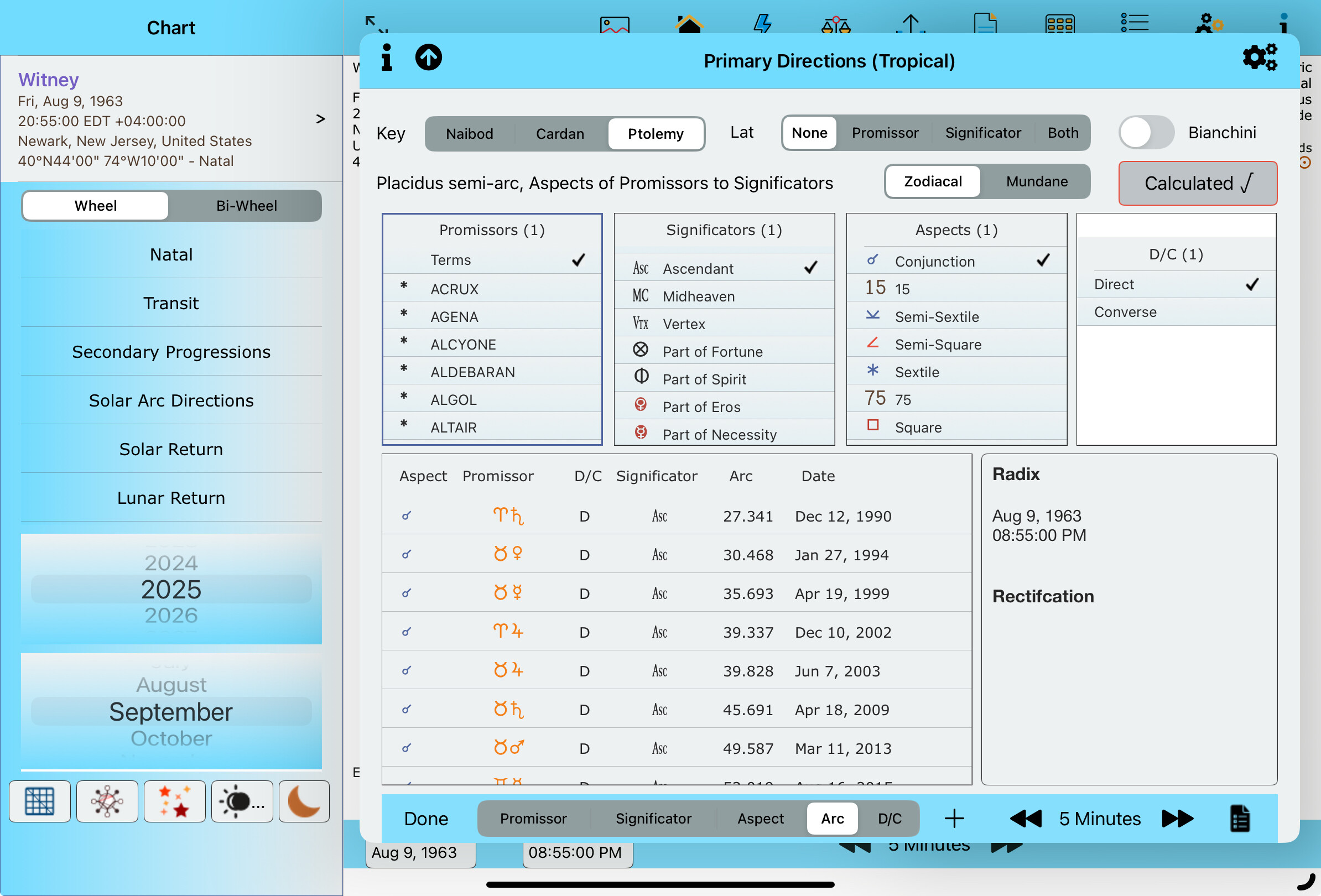The image size is (1321, 896).
Task: Switch to the Mundane tab
Action: coord(1036,181)
